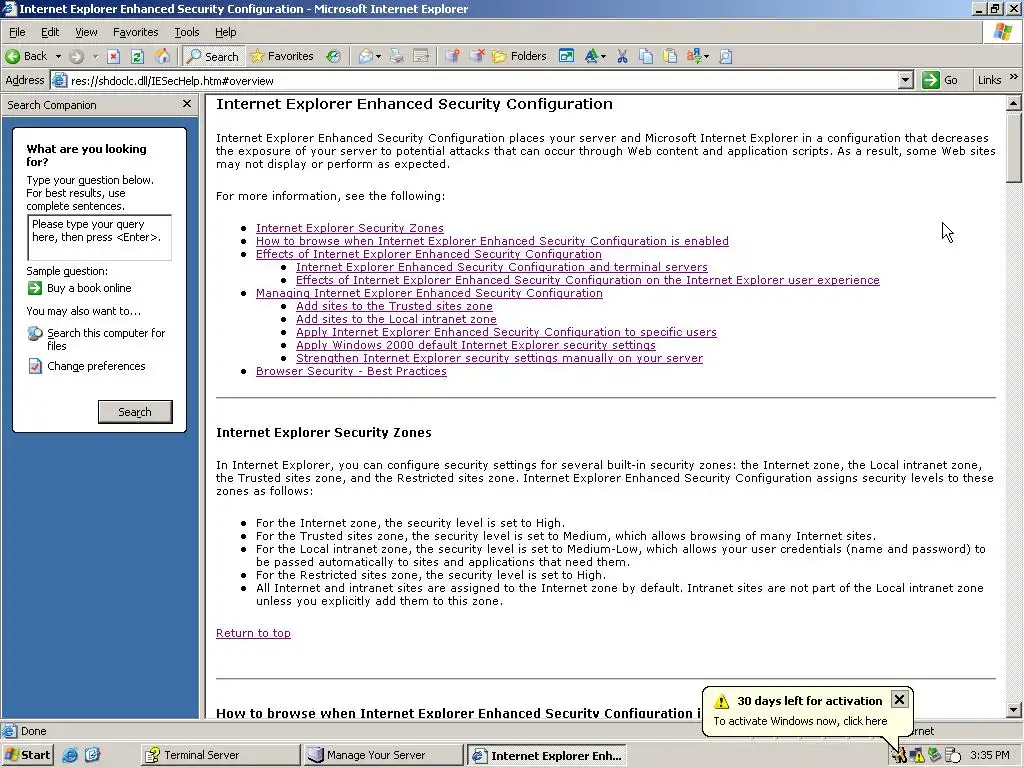Click the Windows activation keys tray icon
This screenshot has width=1024, height=768.
point(901,756)
